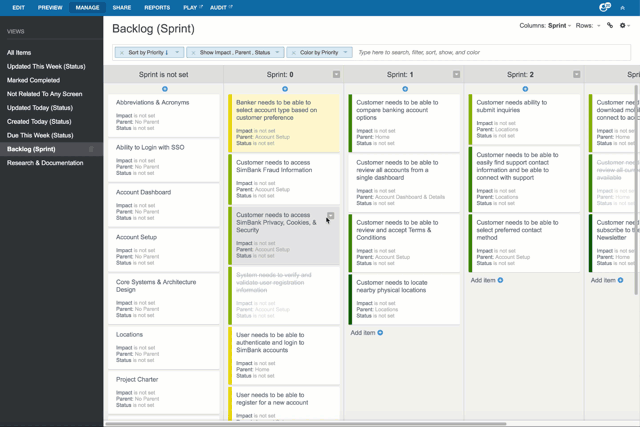Open the struck-through verify user registration card

point(284,295)
